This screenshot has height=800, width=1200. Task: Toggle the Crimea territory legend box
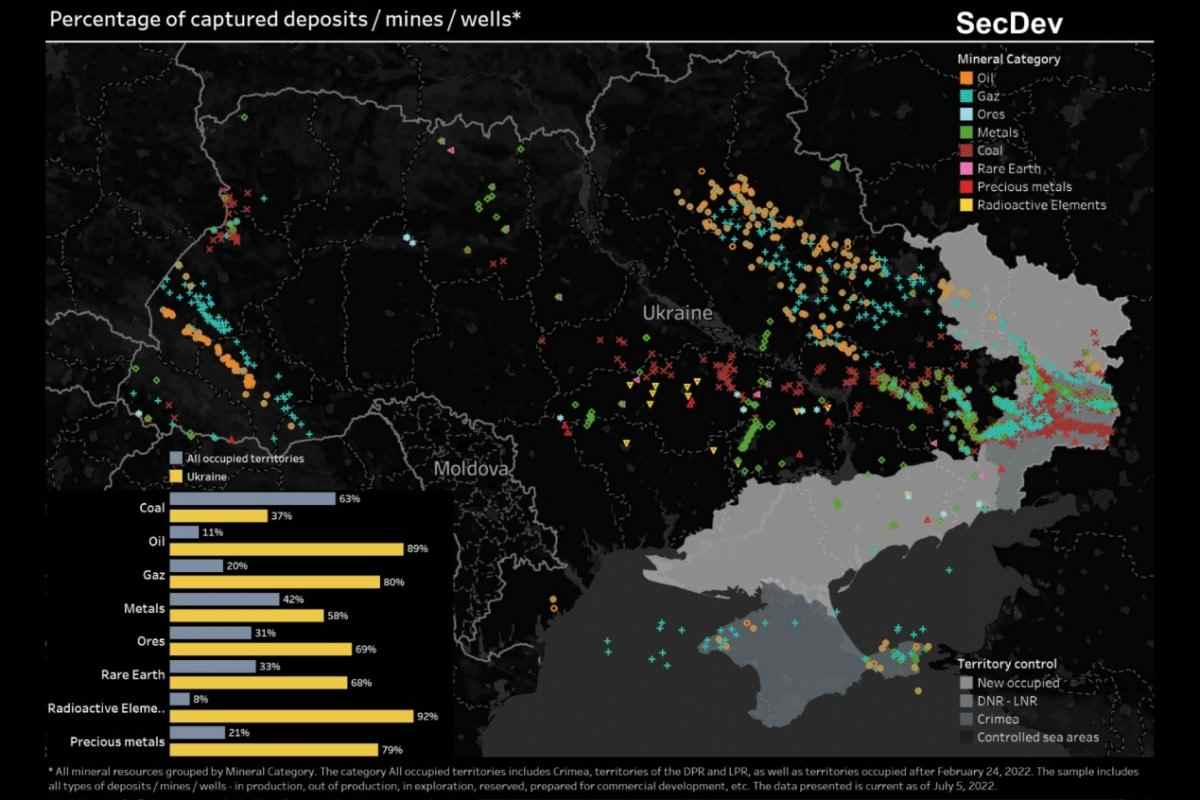coord(965,719)
